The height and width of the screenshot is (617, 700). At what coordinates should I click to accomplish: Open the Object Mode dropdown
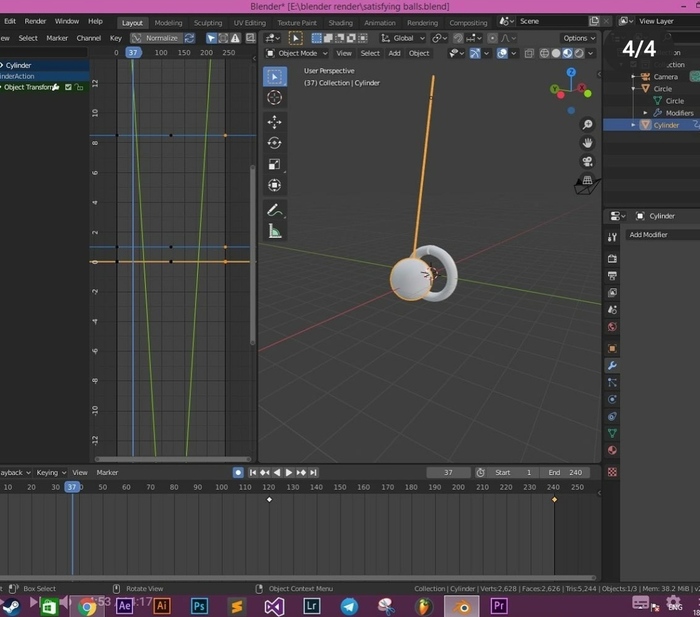click(301, 53)
